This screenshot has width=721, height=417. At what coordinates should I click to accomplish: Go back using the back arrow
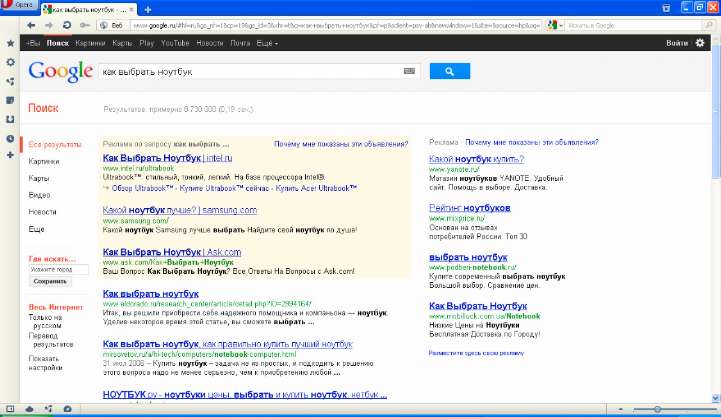point(31,25)
